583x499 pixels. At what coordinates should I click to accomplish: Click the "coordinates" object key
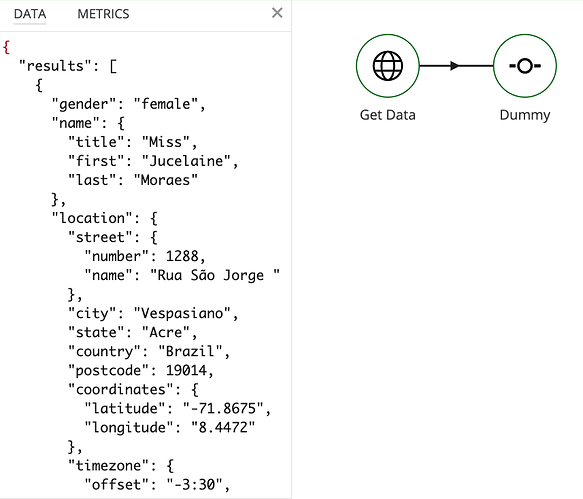(120, 389)
